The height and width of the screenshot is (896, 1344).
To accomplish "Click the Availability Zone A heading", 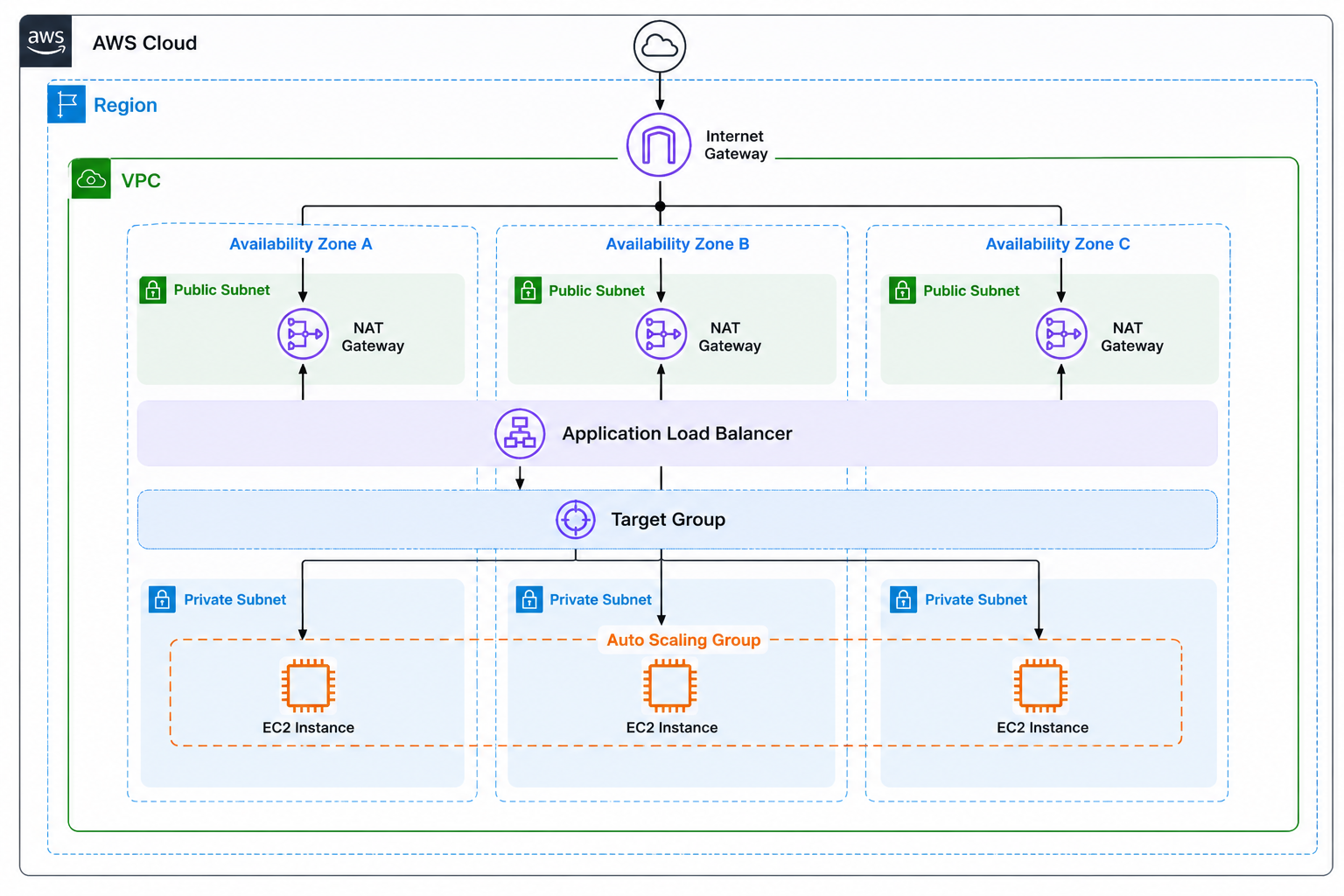I will (x=300, y=244).
